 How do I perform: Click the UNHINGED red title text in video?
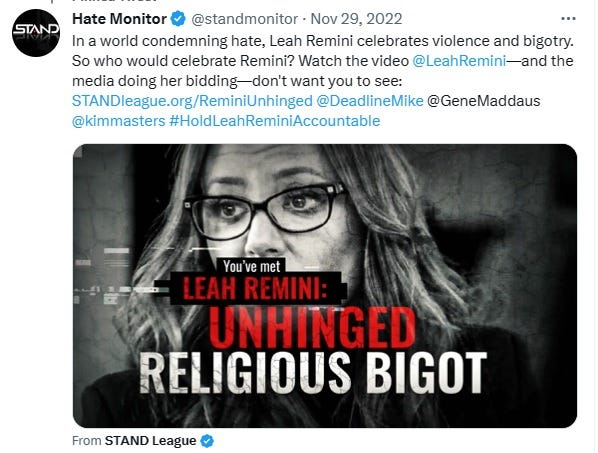pos(312,327)
